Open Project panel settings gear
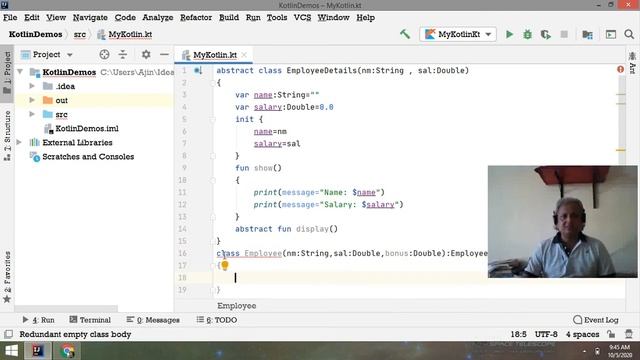640x360 pixels. point(146,54)
